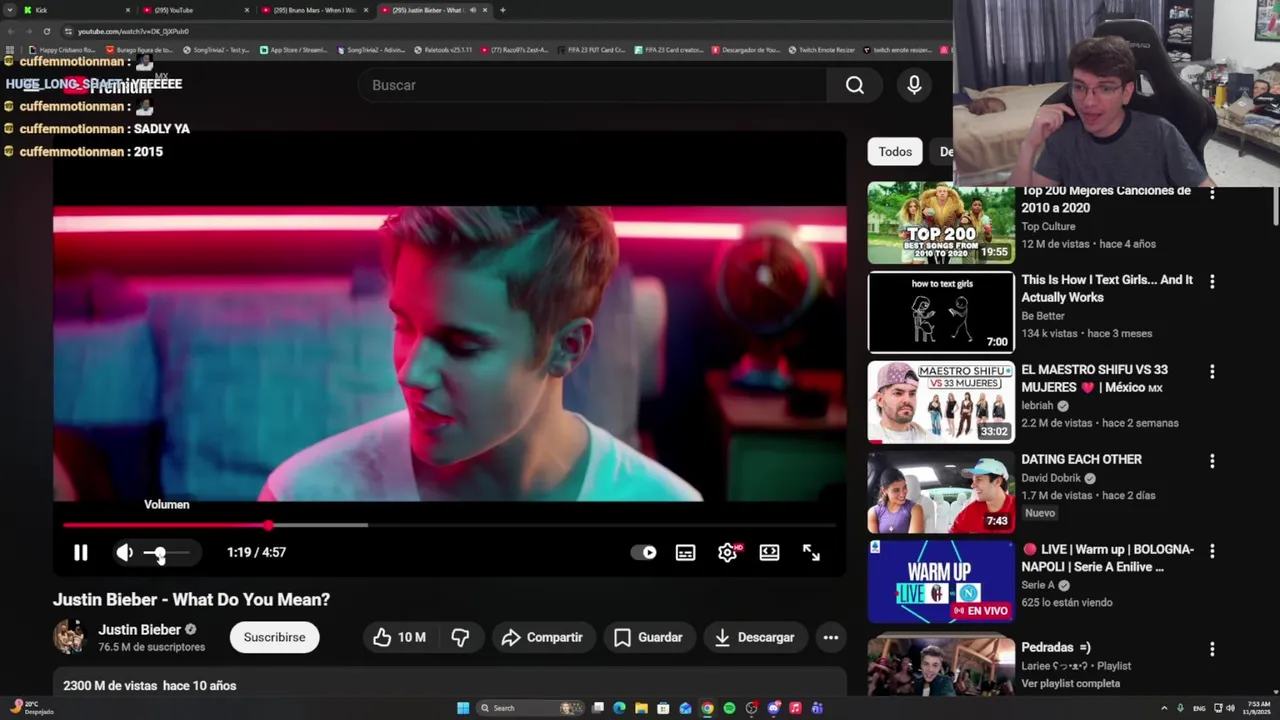This screenshot has height=720, width=1280.
Task: Open FIFA 23 FUT Card Creator bookmark
Action: tap(591, 49)
